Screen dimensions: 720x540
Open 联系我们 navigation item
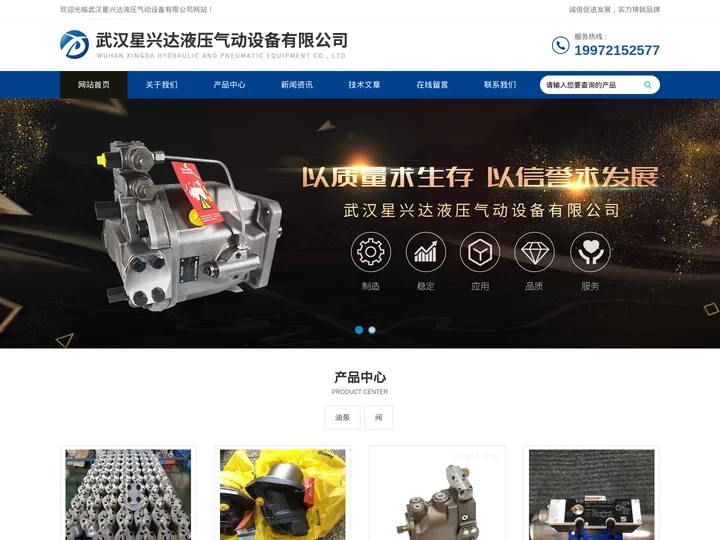pyautogui.click(x=500, y=85)
